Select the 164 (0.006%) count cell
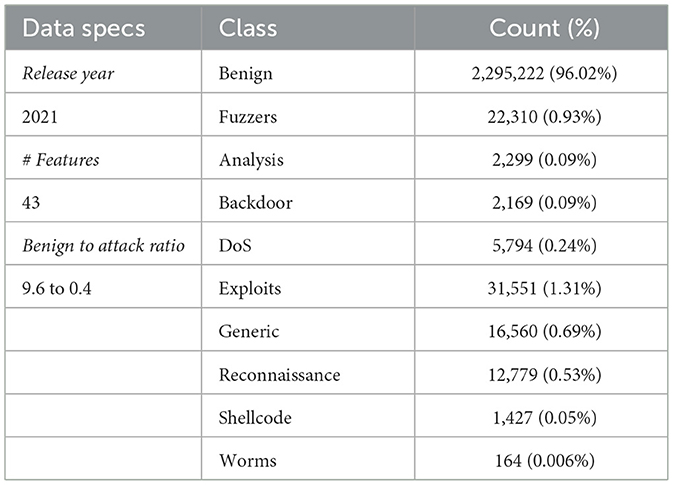673x485 pixels. coord(544,460)
